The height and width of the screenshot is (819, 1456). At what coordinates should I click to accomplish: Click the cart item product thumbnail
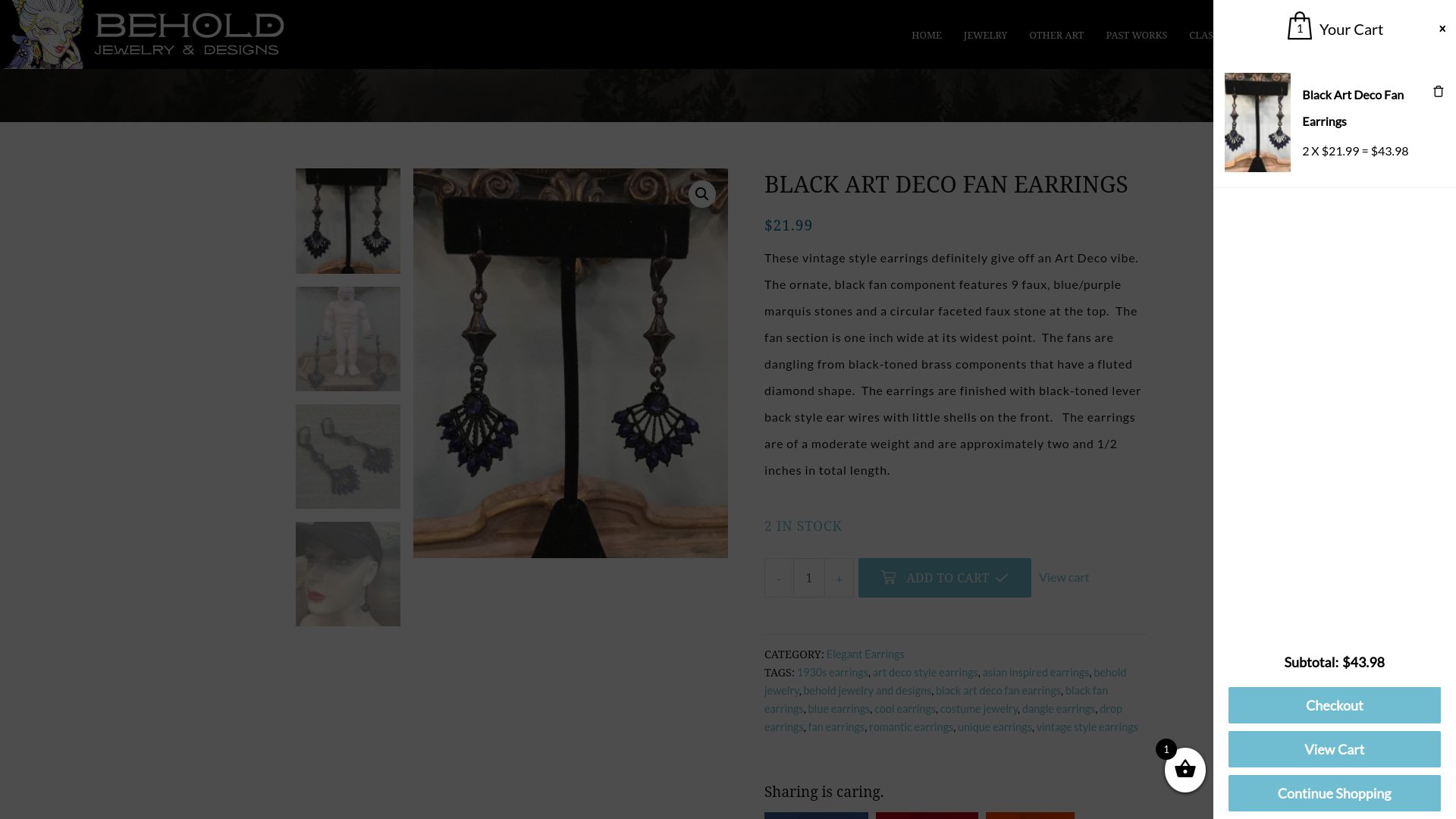[1257, 122]
